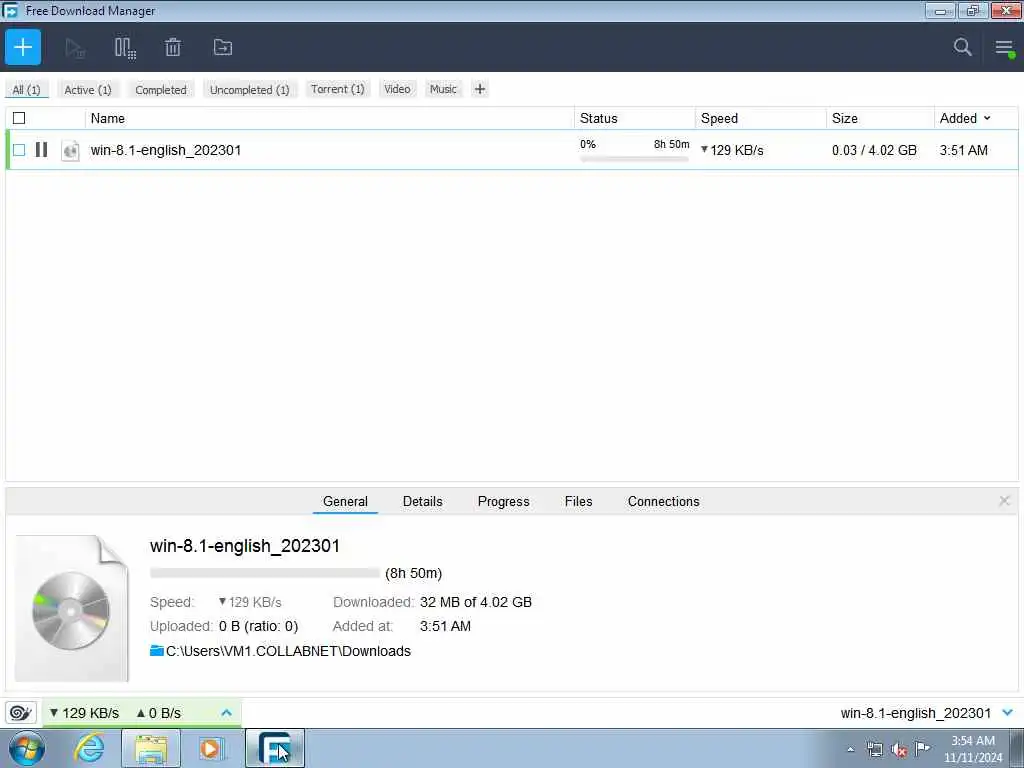The height and width of the screenshot is (768, 1024).
Task: Click the trash Delete download icon
Action: click(x=173, y=47)
